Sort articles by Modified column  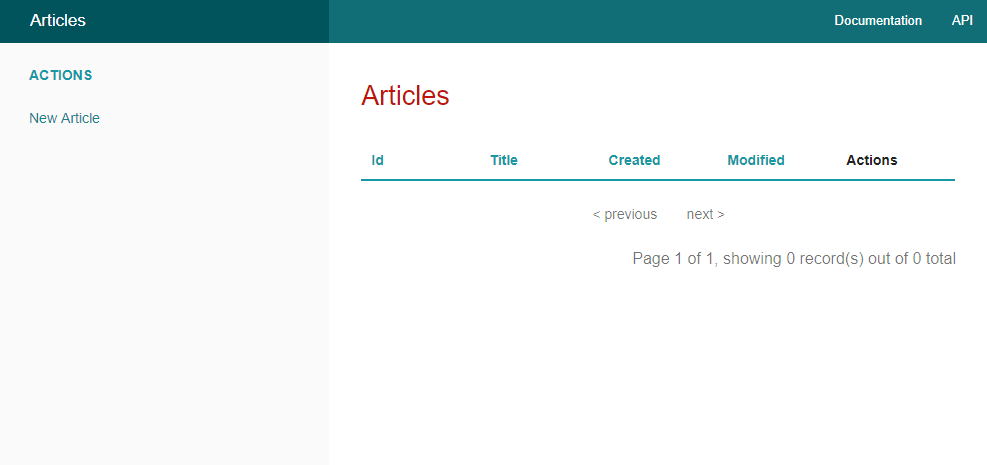coord(755,160)
